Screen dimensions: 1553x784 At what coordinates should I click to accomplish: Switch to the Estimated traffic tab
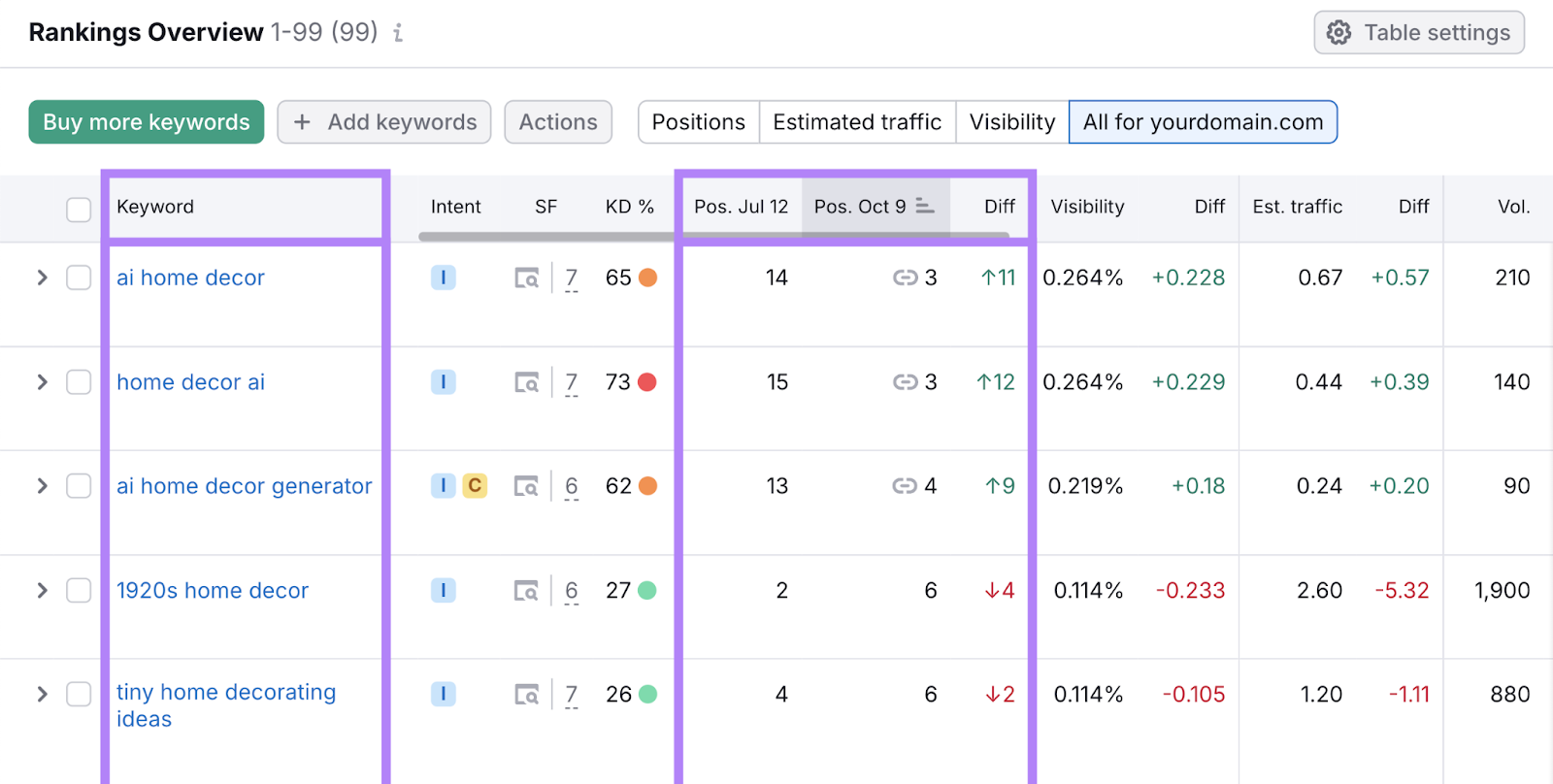tap(857, 122)
